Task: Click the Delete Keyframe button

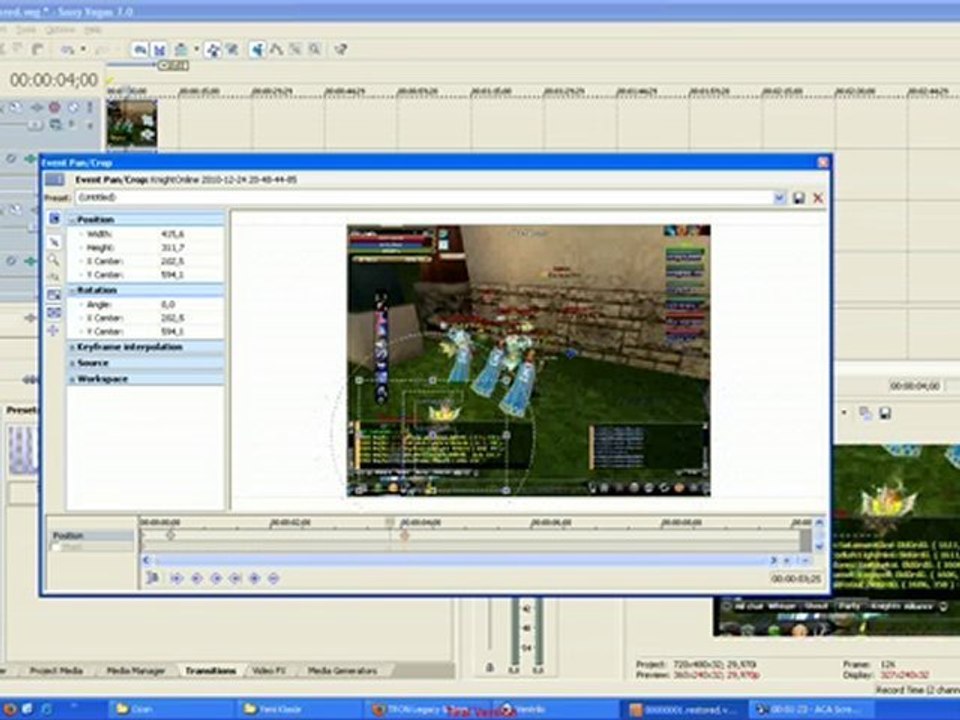Action: (x=274, y=577)
